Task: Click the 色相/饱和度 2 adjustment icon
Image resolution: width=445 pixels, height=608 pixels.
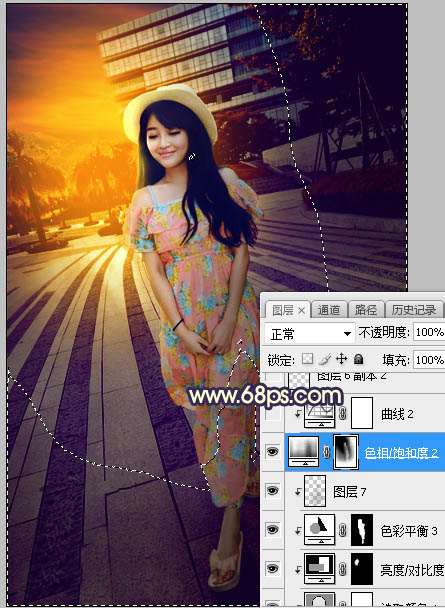Action: 304,451
